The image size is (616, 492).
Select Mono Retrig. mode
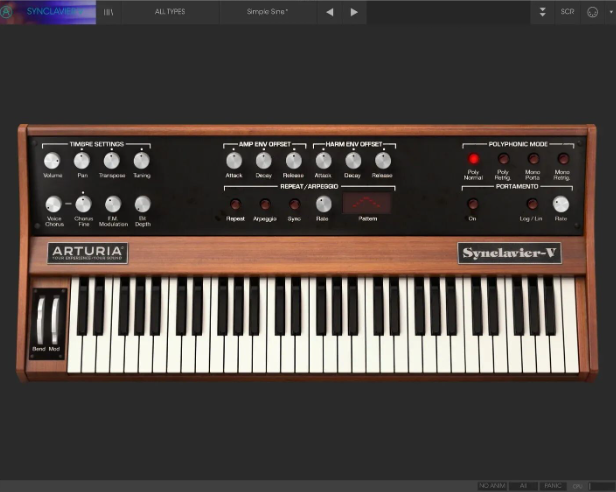pyautogui.click(x=563, y=159)
